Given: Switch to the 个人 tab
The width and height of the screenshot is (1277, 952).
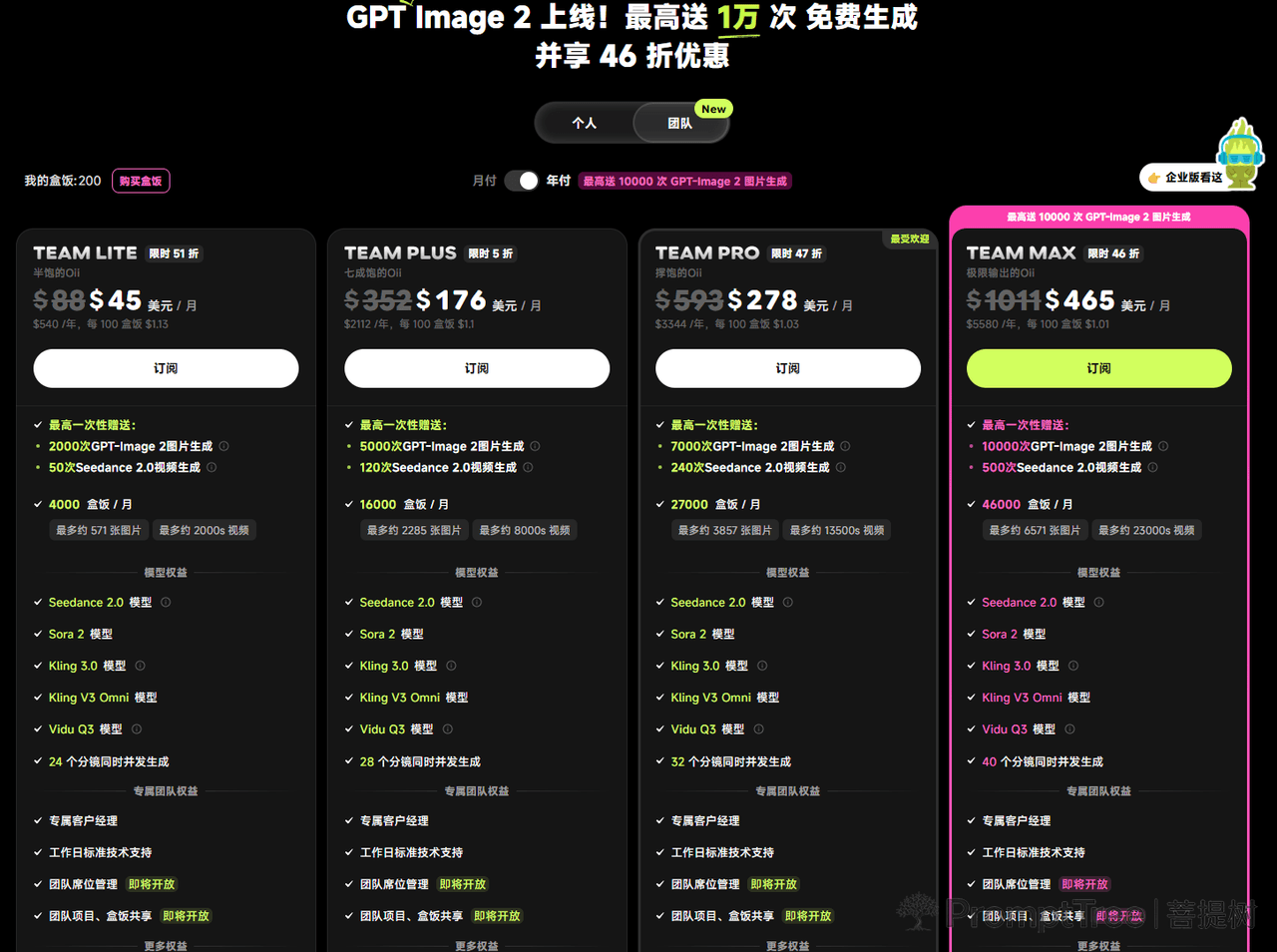Looking at the screenshot, I should point(585,123).
